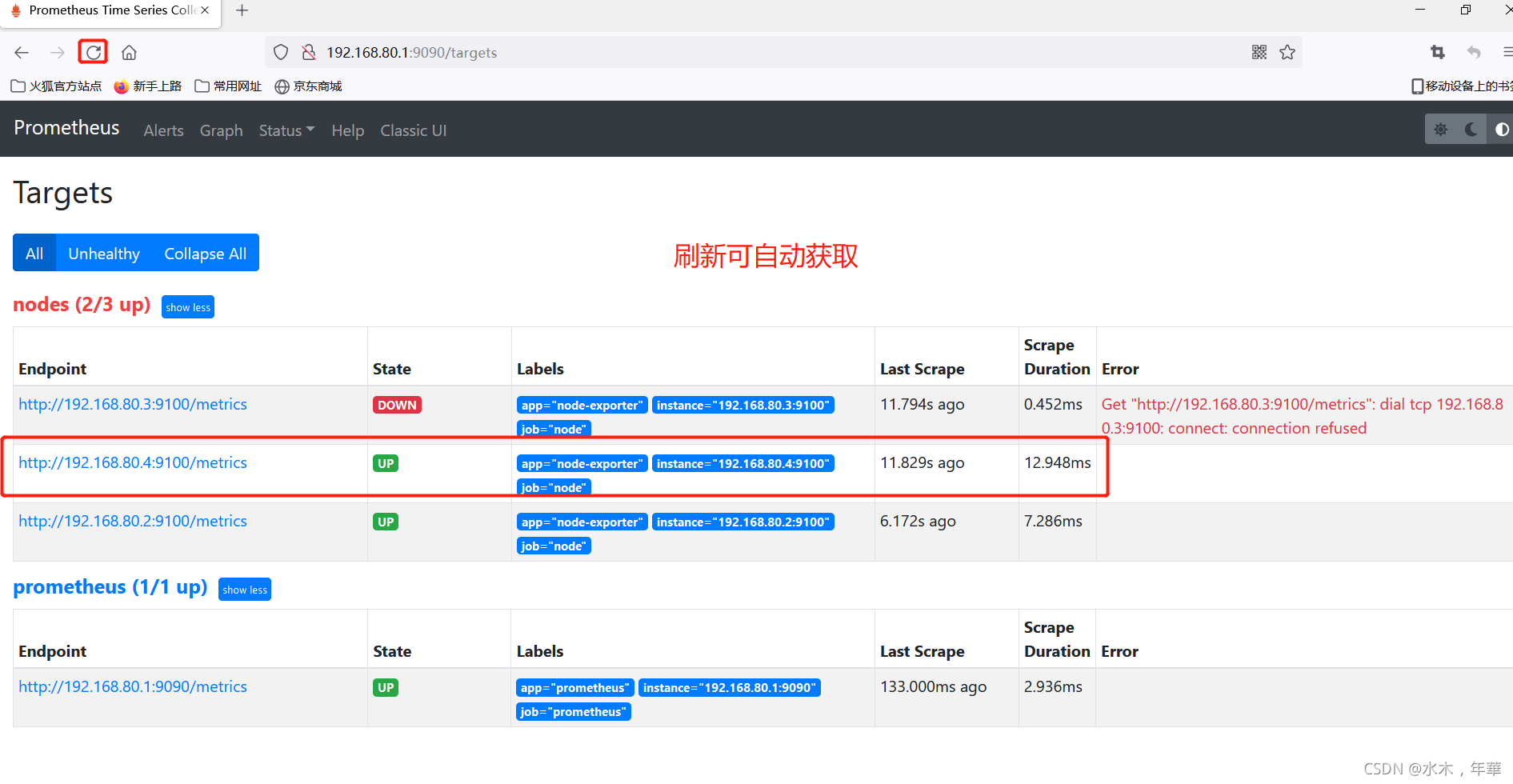Viewport: 1513px width, 784px height.
Task: Open the browser home page icon
Action: (x=129, y=53)
